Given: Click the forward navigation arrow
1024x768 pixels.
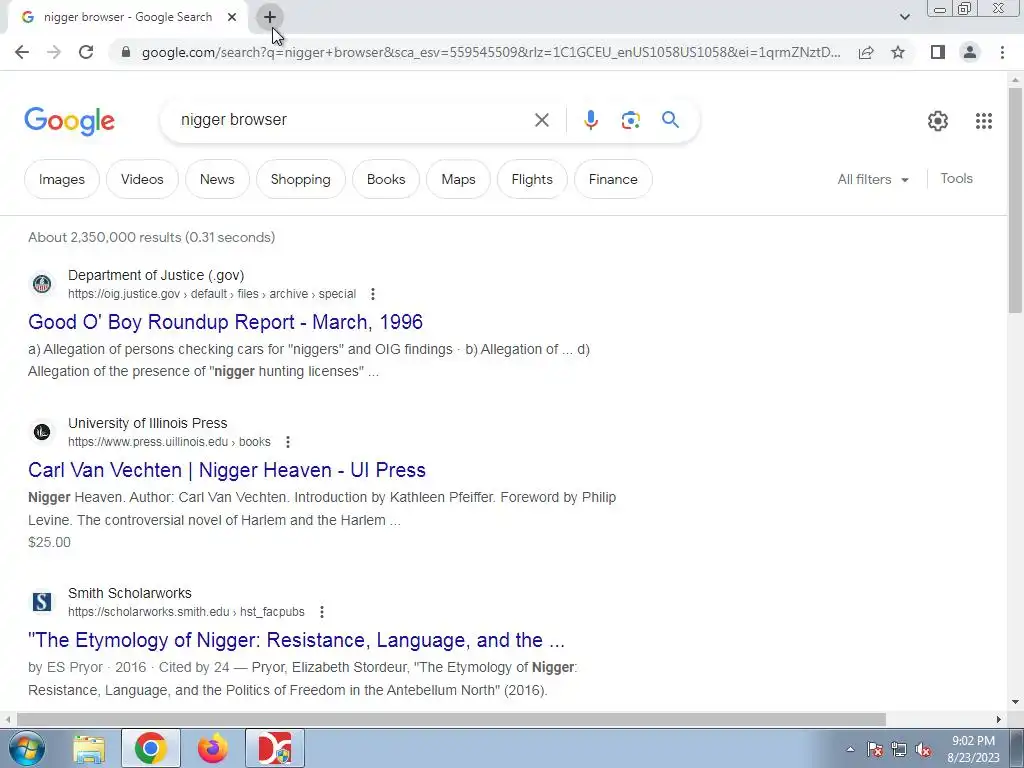Looking at the screenshot, I should coord(54,52).
